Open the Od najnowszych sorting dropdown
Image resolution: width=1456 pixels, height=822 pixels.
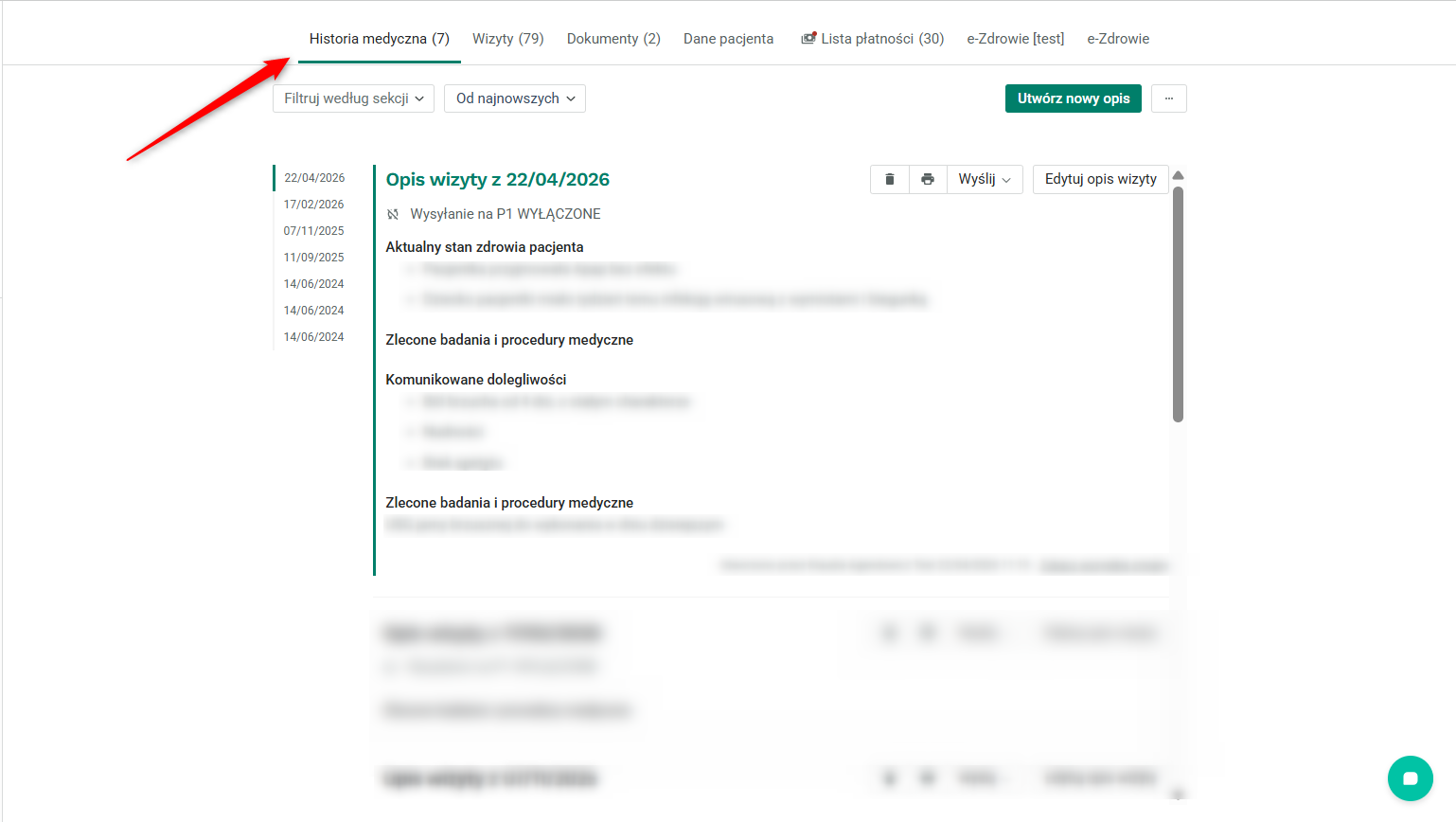pos(515,98)
